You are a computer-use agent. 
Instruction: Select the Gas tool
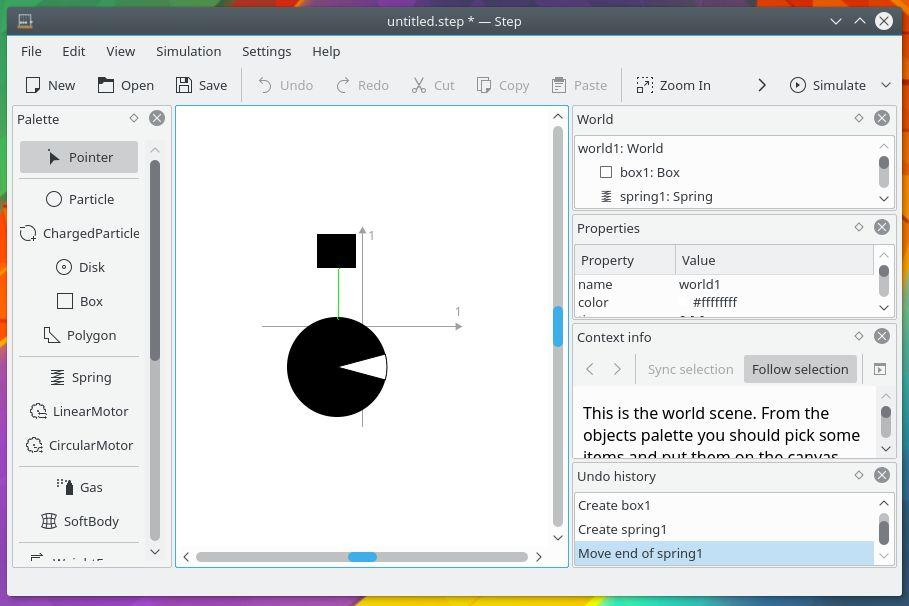tap(79, 487)
